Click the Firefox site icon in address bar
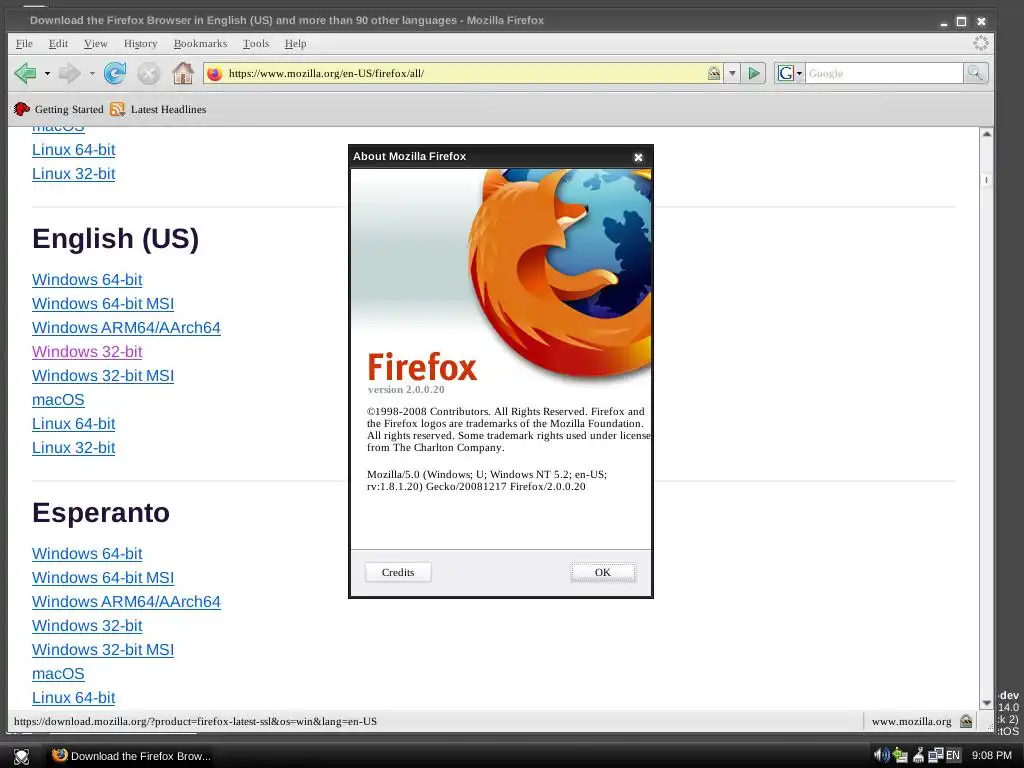 [214, 74]
